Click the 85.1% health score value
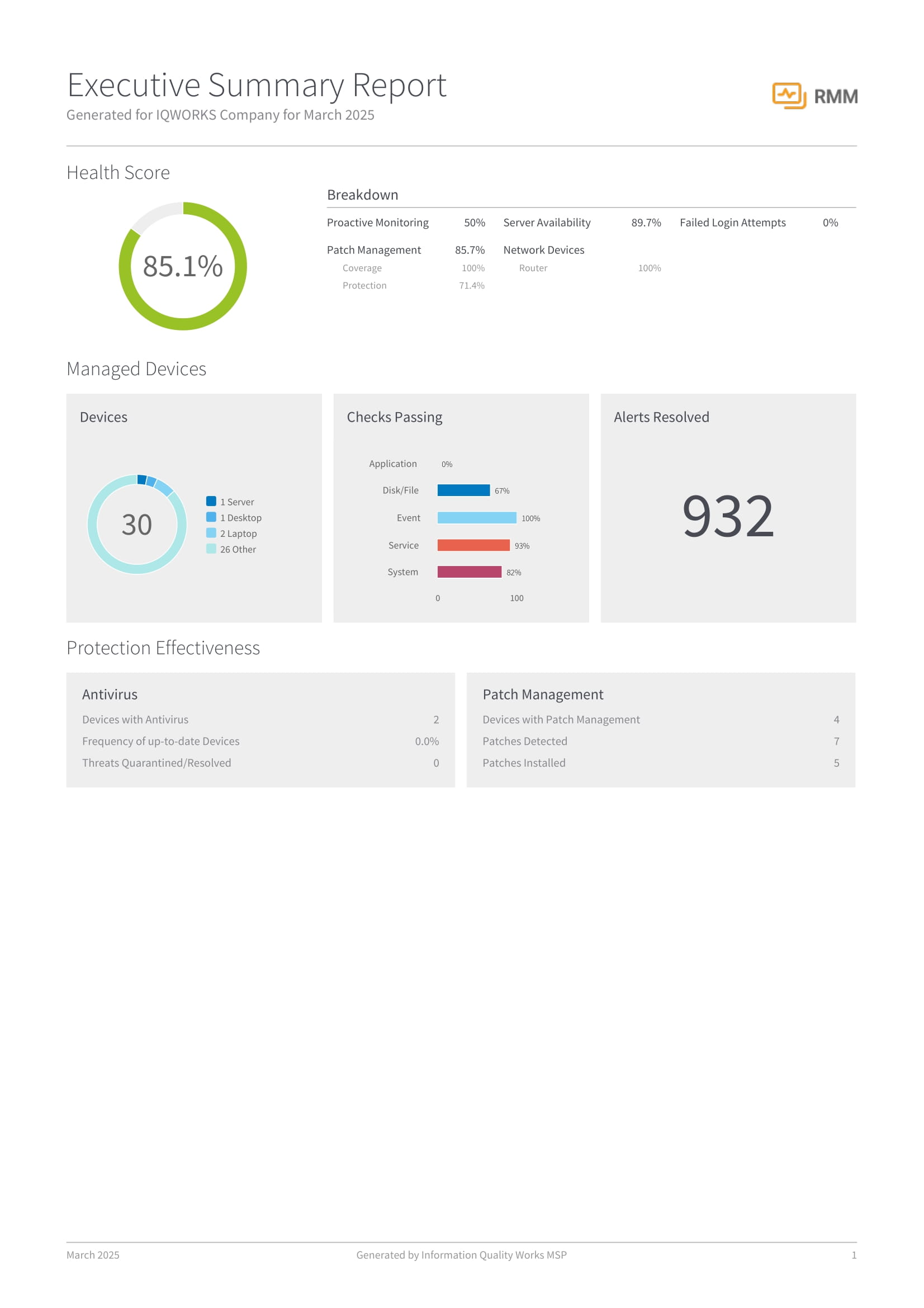Screen dimensions: 924x1308 [x=183, y=267]
